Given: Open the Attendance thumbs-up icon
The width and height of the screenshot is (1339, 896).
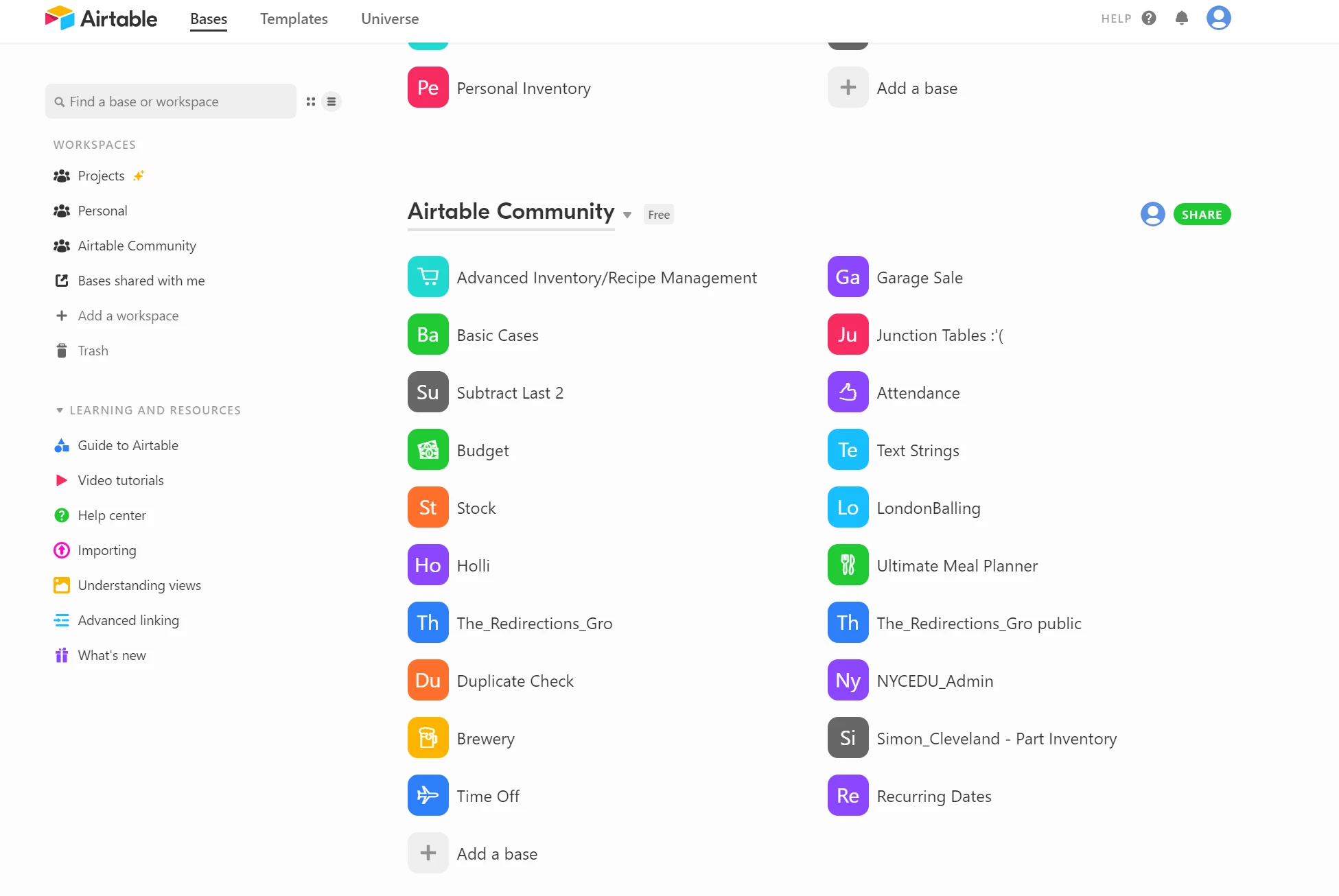Looking at the screenshot, I should point(848,392).
